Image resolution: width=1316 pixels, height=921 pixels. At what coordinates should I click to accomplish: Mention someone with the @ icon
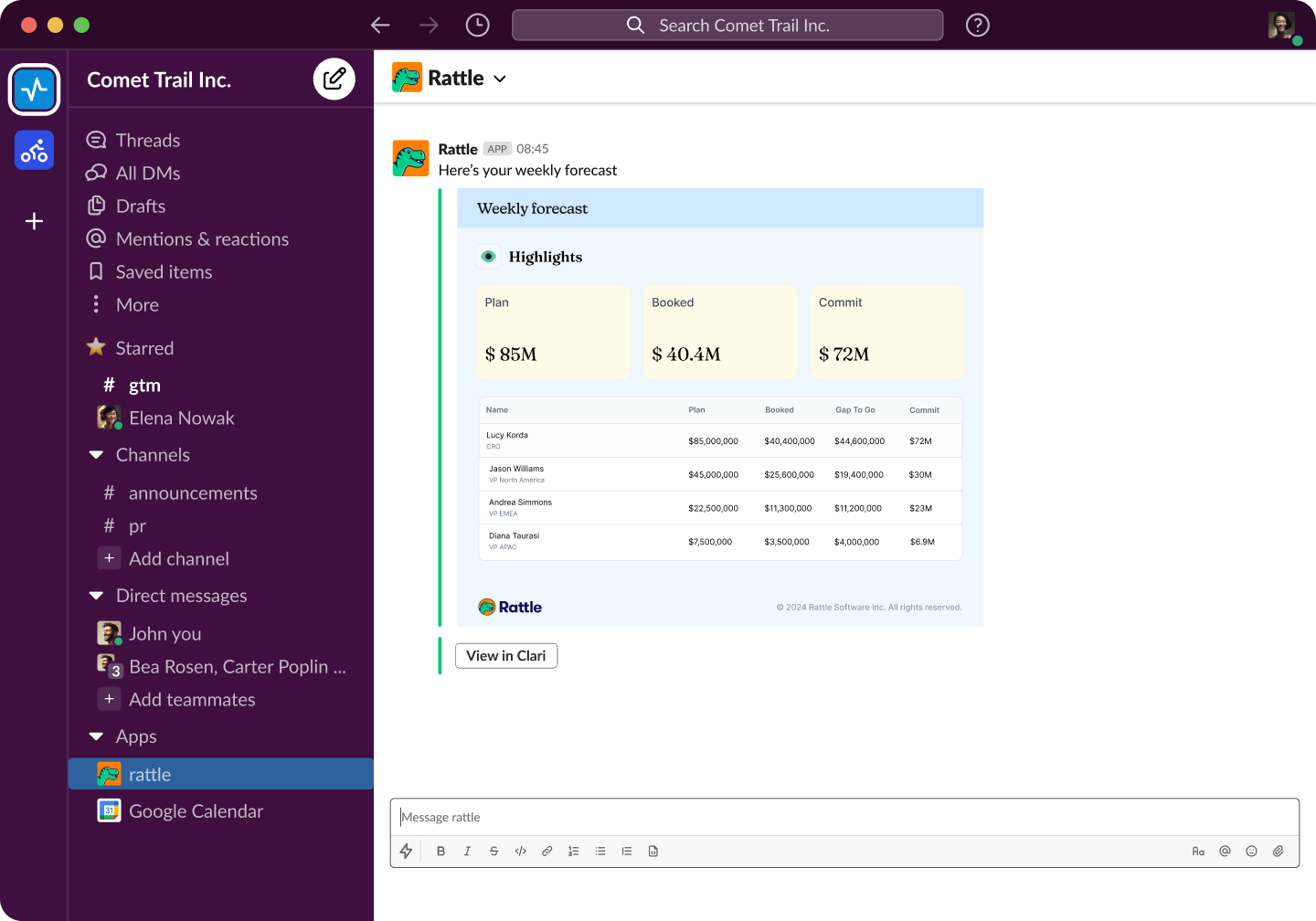point(1225,851)
